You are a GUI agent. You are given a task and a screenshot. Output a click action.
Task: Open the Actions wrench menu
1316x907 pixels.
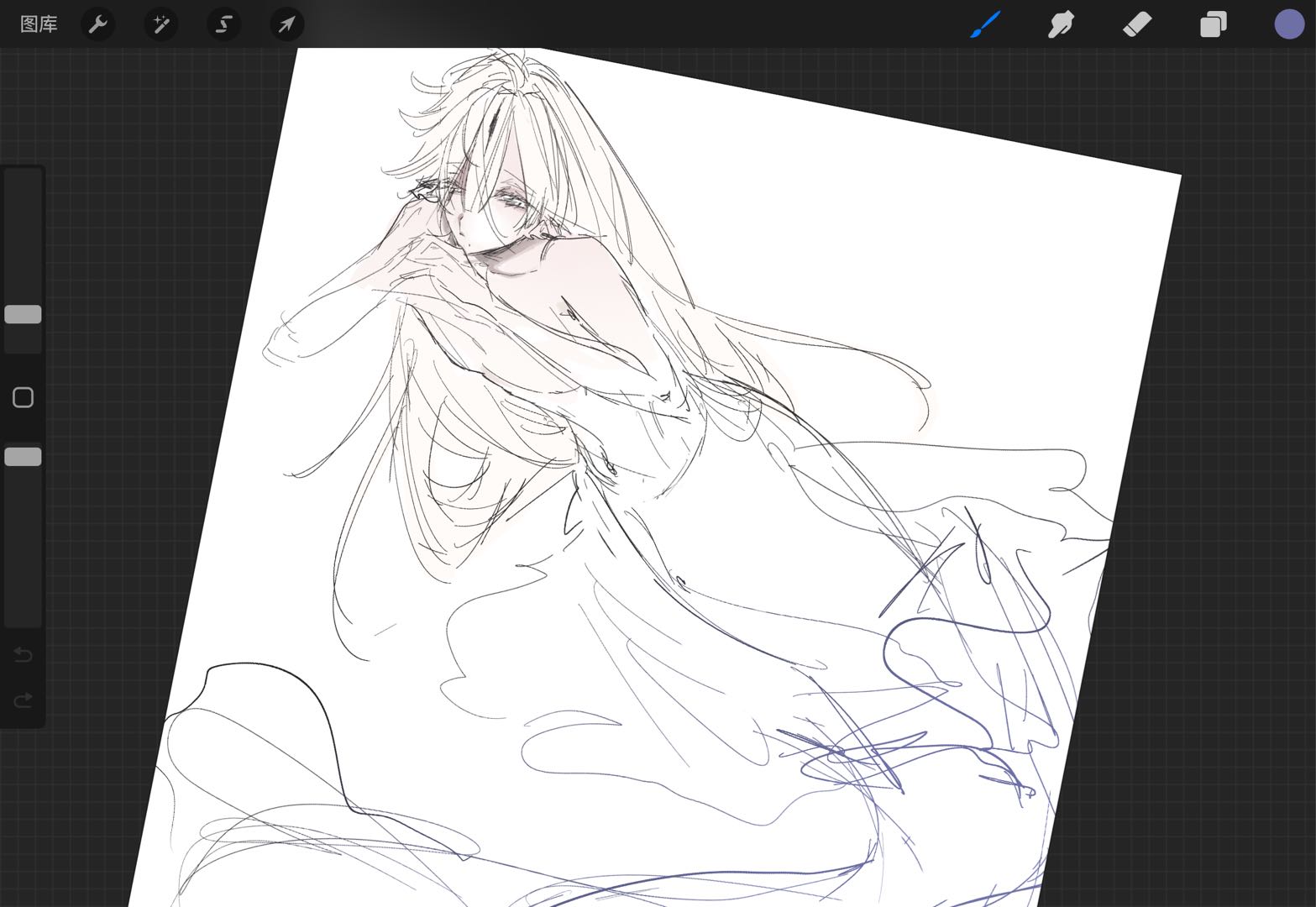pyautogui.click(x=98, y=24)
